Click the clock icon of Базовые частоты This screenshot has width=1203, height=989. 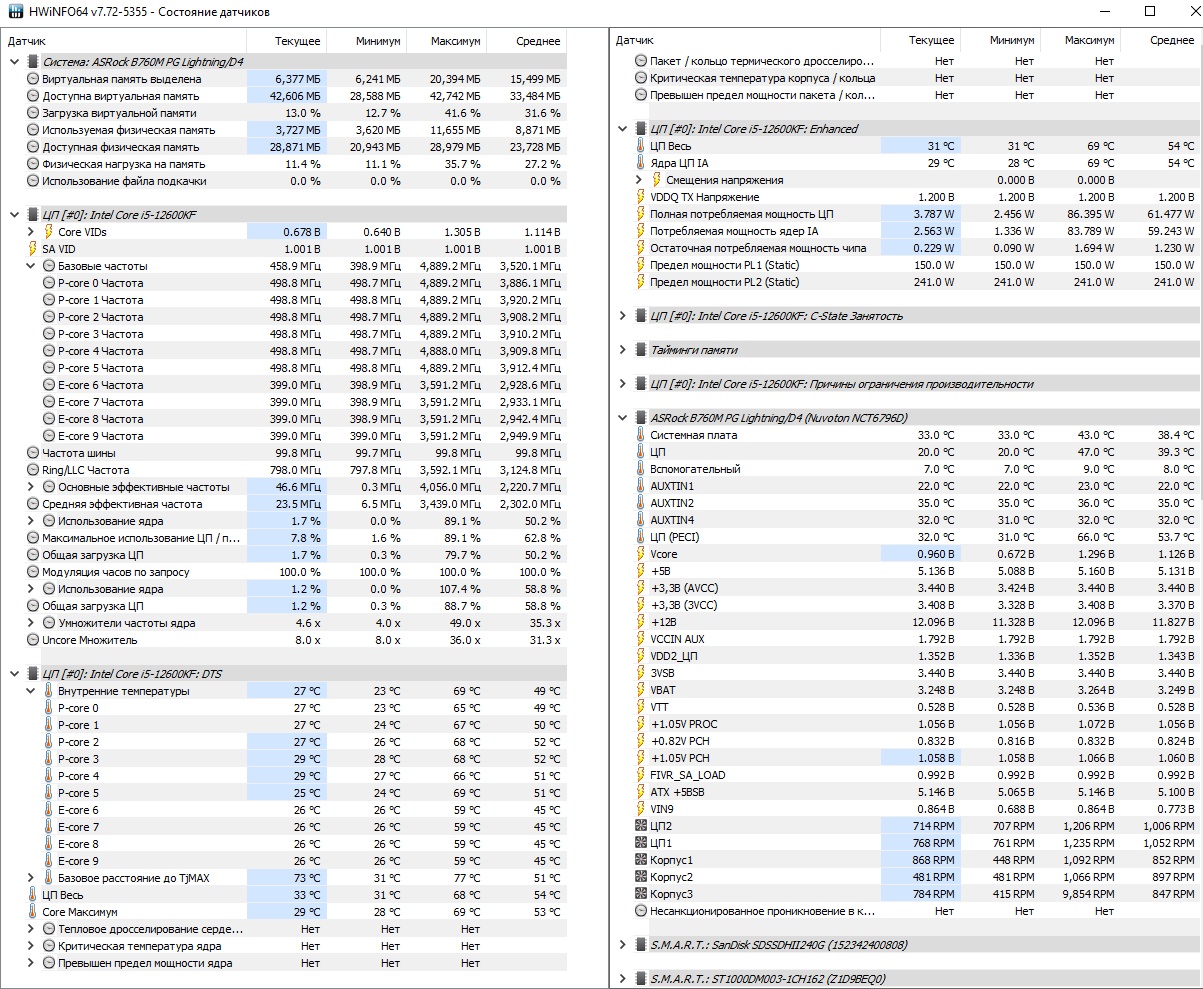click(48, 266)
